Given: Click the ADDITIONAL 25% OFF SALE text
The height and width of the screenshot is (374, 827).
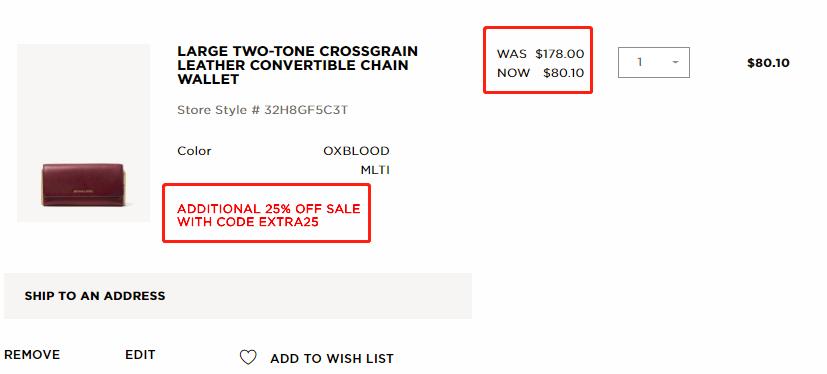Looking at the screenshot, I should 268,209.
